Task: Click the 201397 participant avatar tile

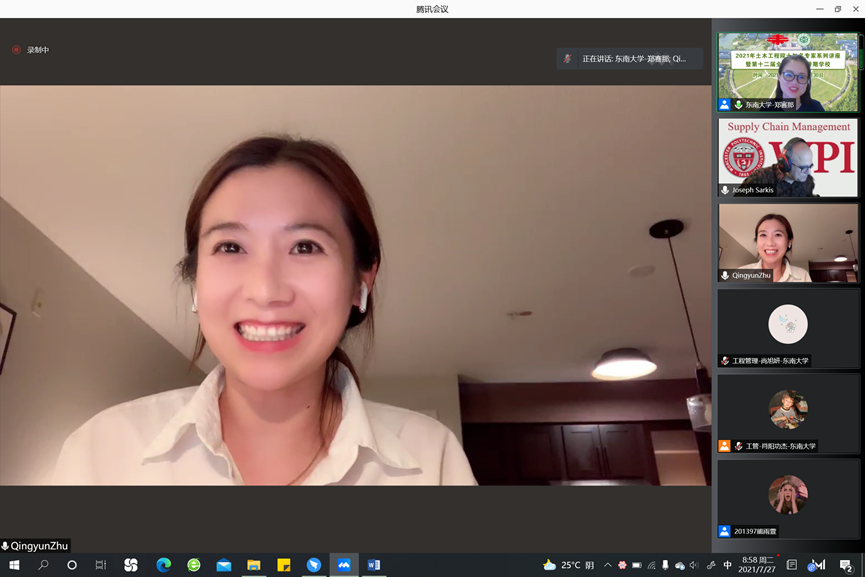Action: click(788, 494)
